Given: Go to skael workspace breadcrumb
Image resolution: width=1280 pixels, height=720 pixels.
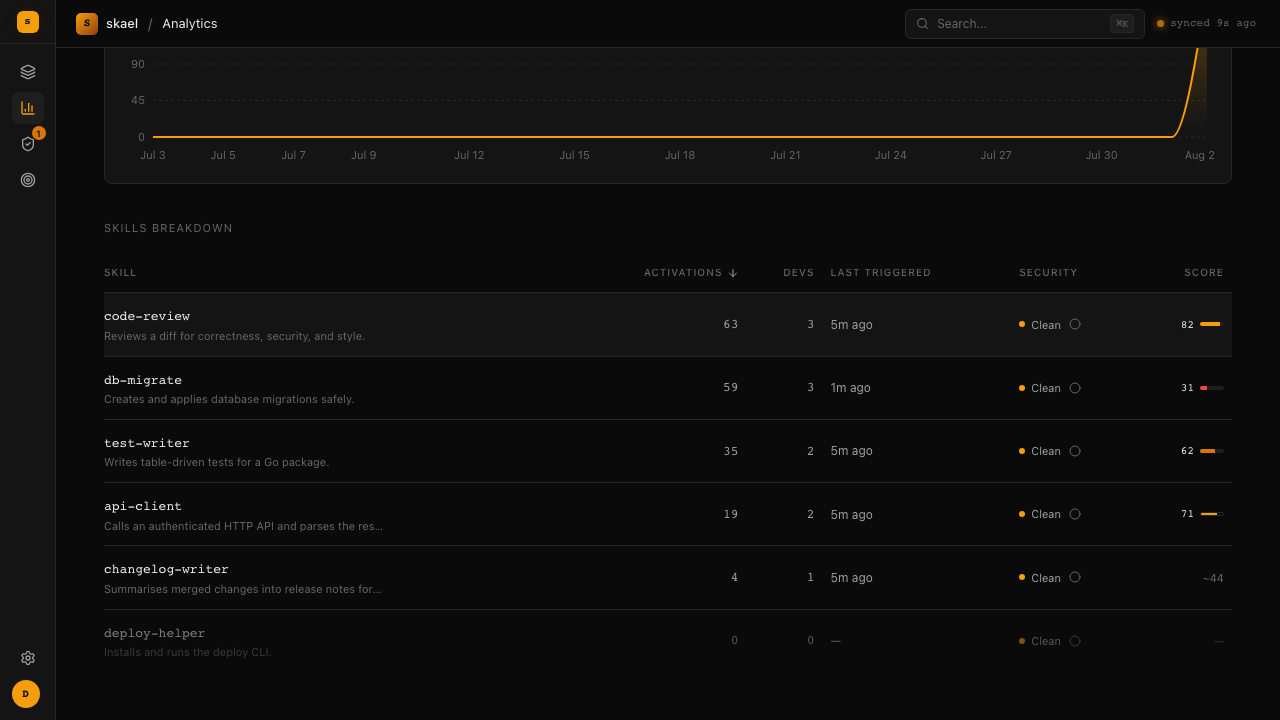Looking at the screenshot, I should 107,23.
